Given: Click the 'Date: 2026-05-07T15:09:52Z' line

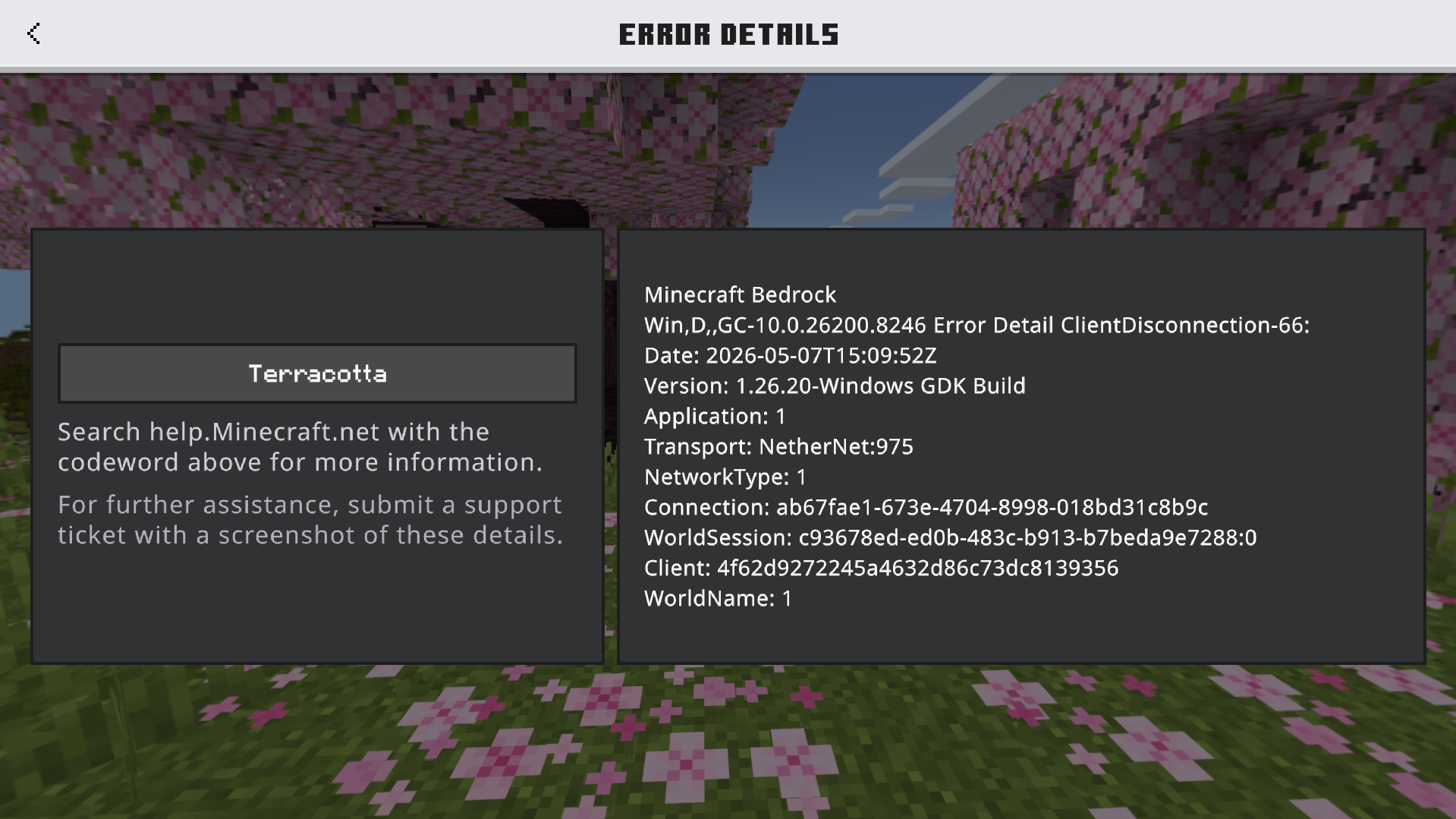Looking at the screenshot, I should 790,355.
